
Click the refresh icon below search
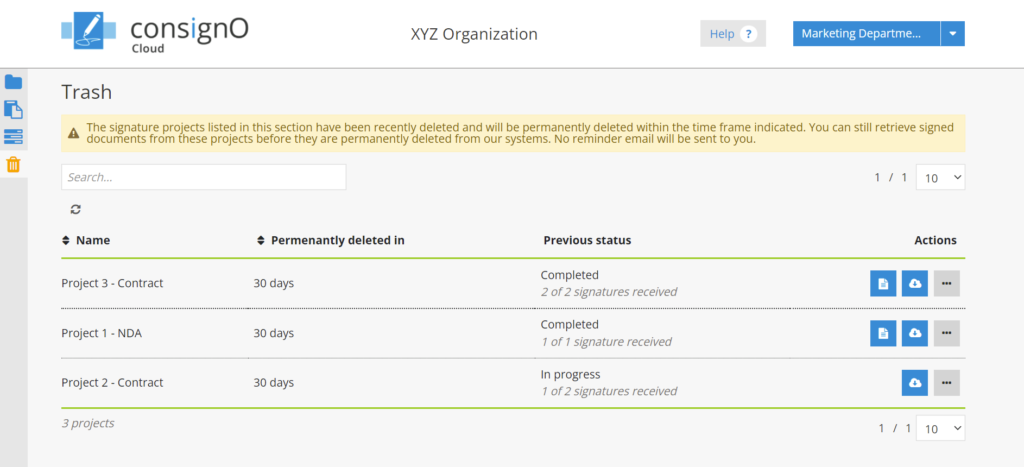click(x=75, y=209)
